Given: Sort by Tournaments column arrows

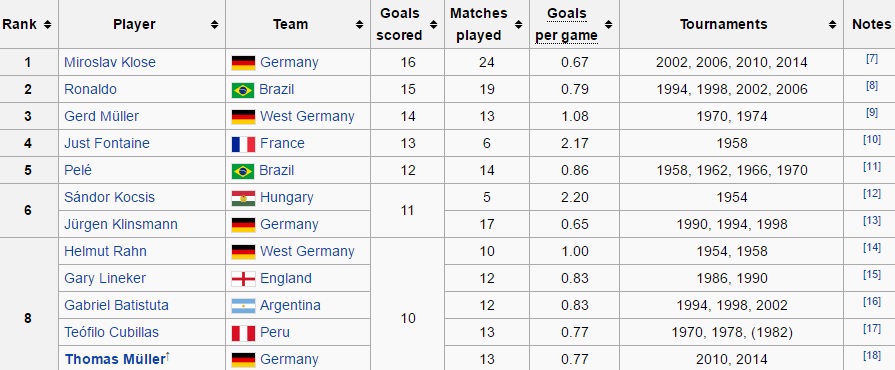Looking at the screenshot, I should (x=833, y=25).
